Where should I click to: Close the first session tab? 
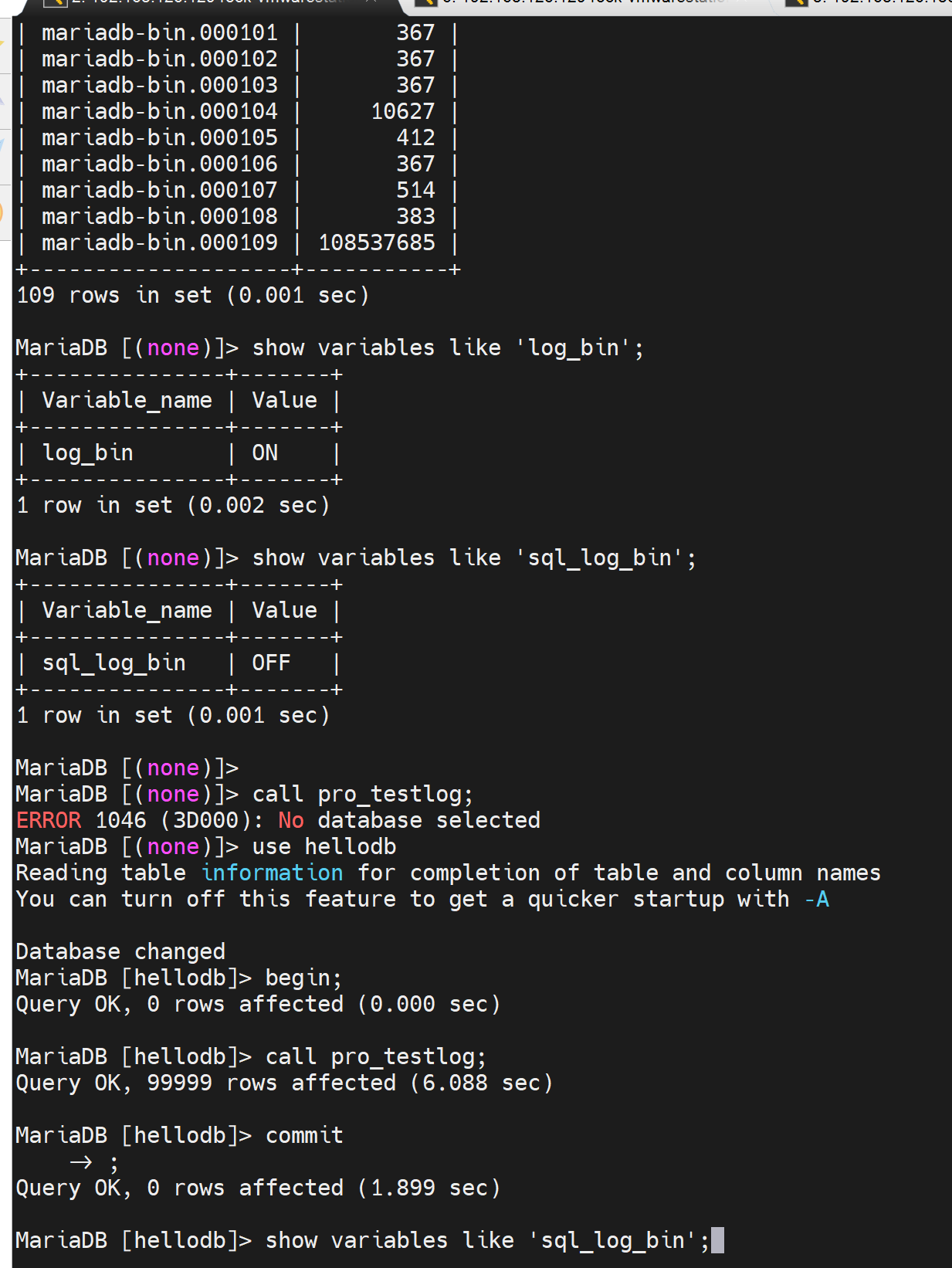click(371, 2)
